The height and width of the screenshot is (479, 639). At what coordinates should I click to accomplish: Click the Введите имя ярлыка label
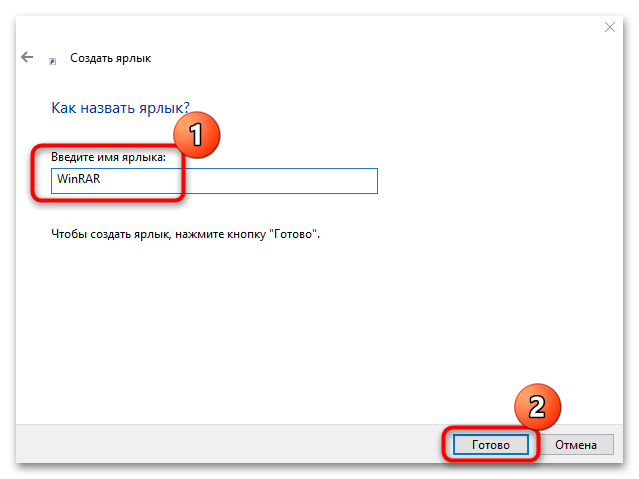[108, 158]
